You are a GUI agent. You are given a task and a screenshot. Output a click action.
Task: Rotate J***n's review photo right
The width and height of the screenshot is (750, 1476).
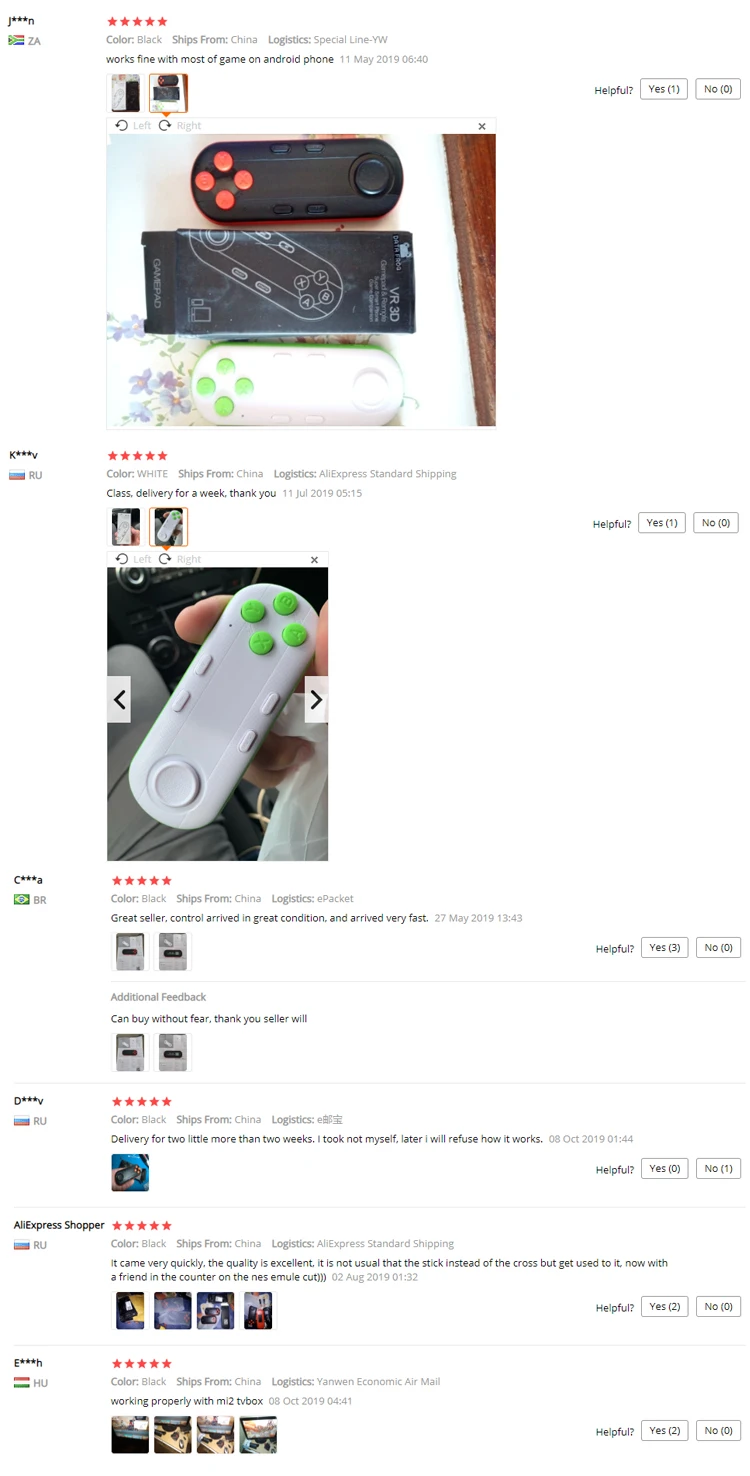(x=180, y=126)
